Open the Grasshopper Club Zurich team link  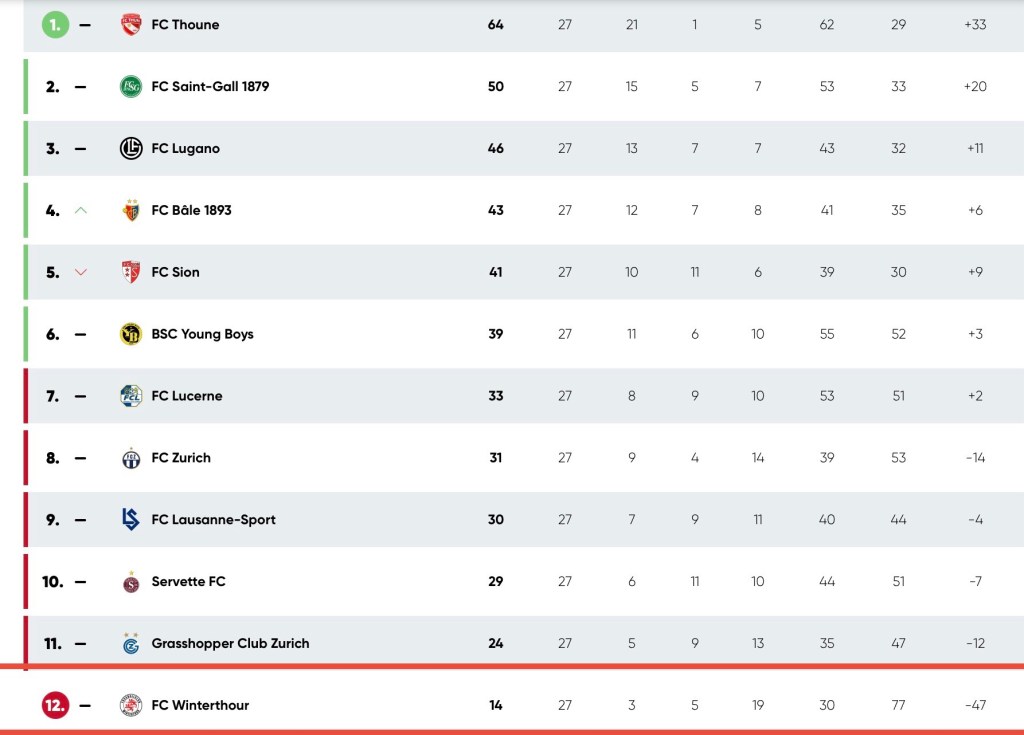pyautogui.click(x=230, y=644)
